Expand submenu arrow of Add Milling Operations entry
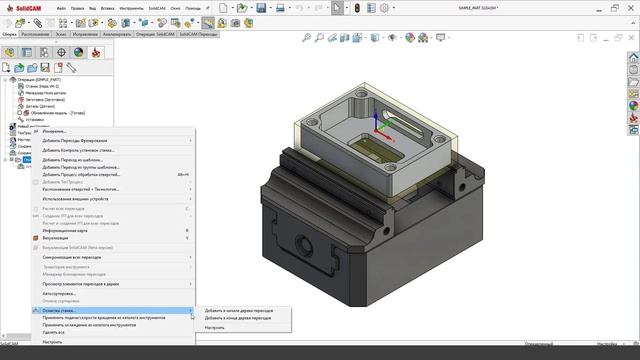This screenshot has height=360, width=640. coord(190,140)
